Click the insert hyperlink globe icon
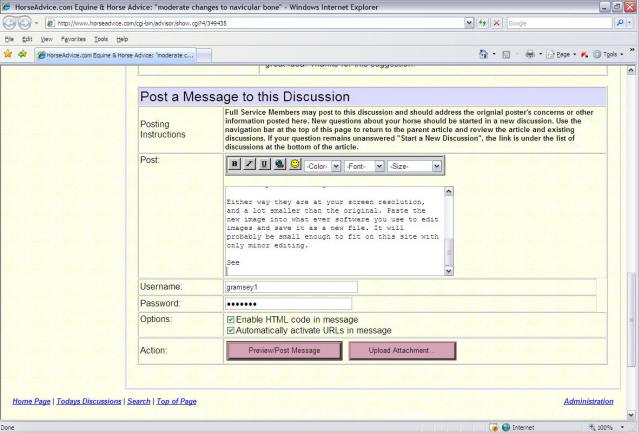 coord(279,164)
